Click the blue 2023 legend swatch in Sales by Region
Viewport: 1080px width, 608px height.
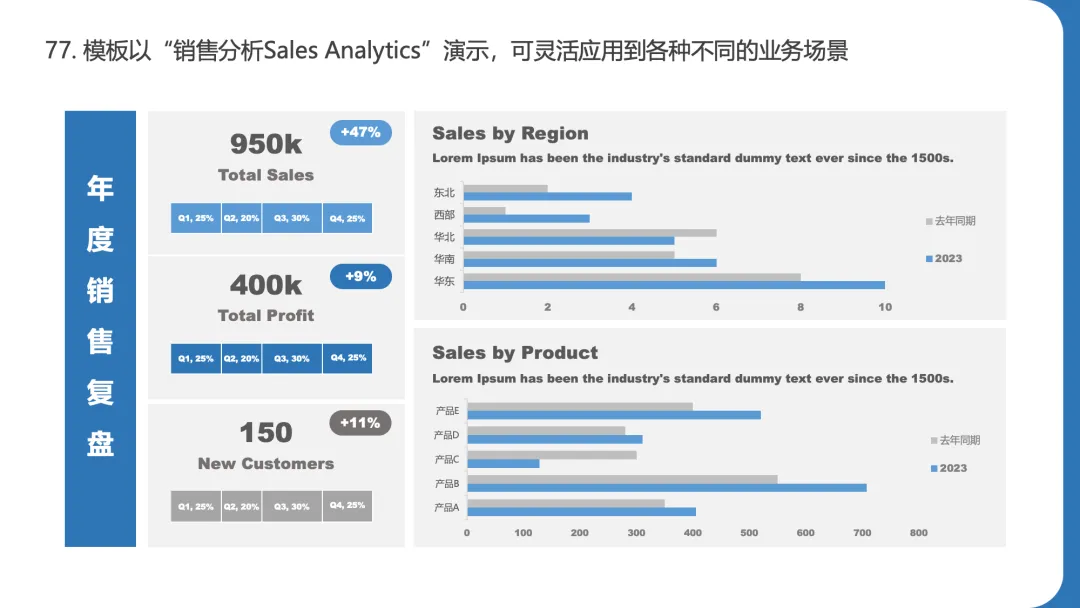click(929, 259)
